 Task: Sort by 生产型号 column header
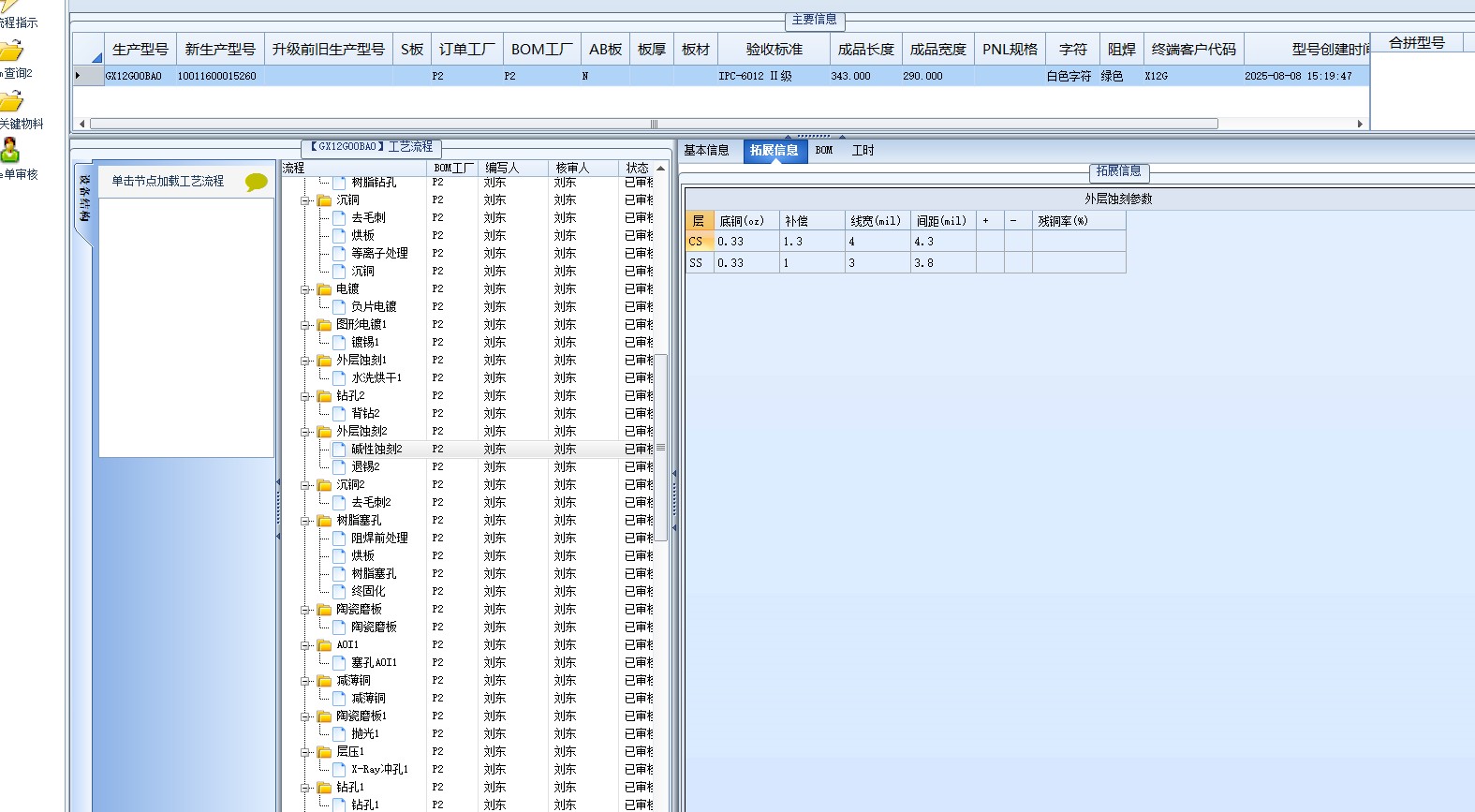[140, 50]
